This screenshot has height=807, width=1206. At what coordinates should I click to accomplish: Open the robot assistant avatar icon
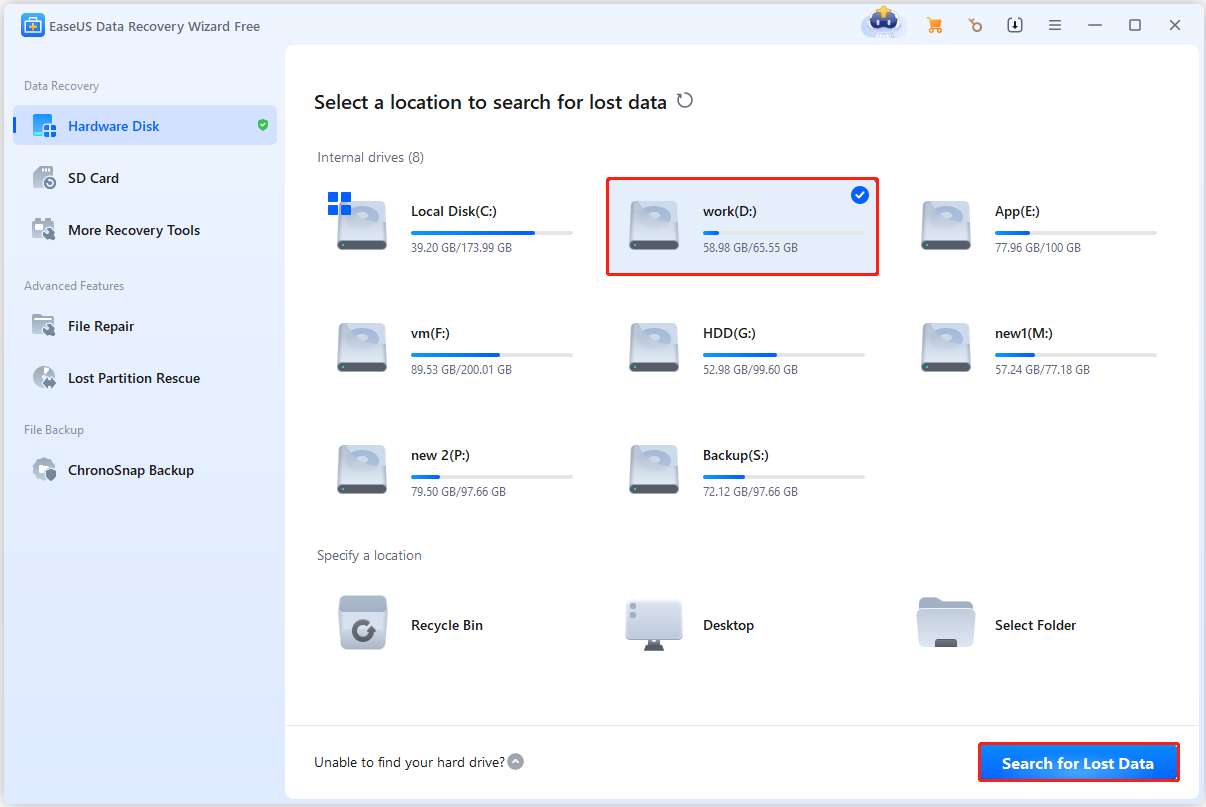884,23
